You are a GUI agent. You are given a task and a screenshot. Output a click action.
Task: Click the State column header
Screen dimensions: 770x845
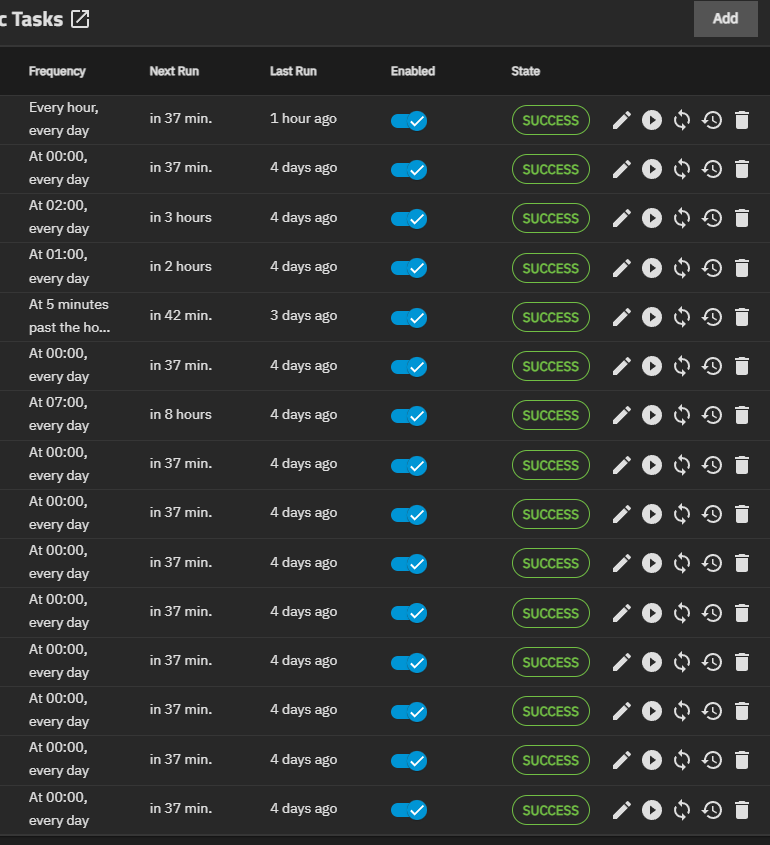coord(525,71)
